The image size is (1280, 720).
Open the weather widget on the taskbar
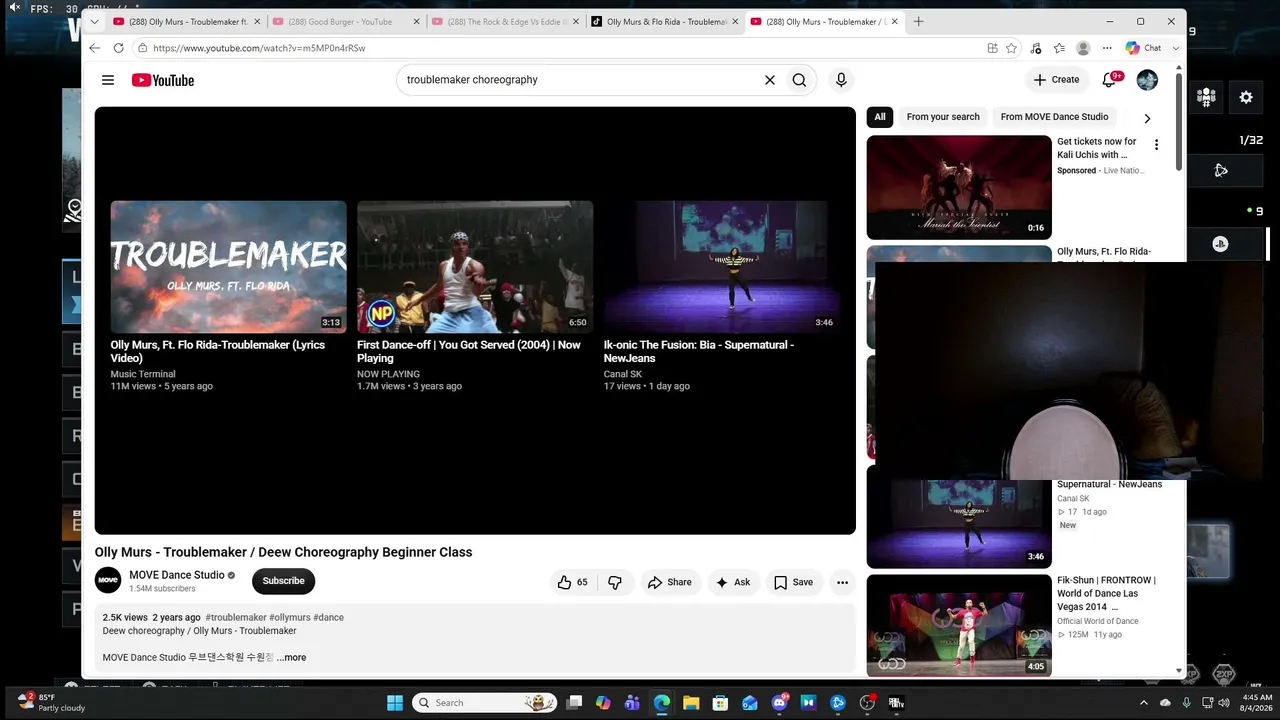click(52, 703)
